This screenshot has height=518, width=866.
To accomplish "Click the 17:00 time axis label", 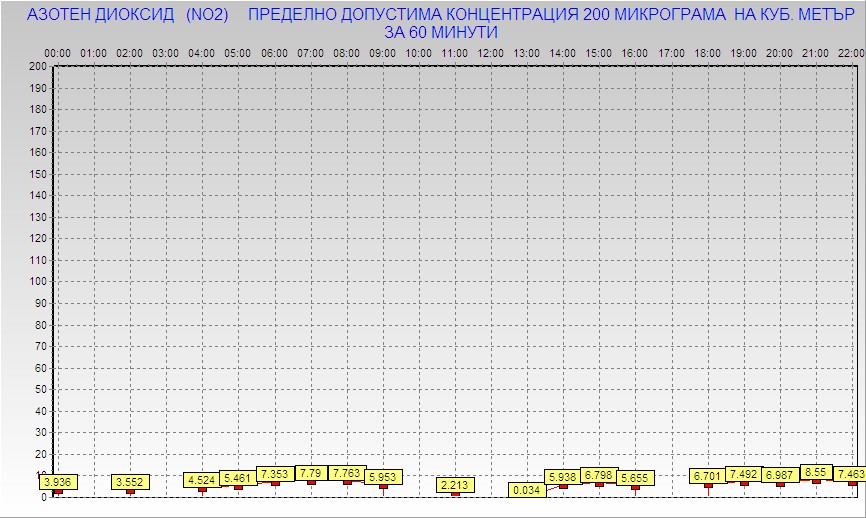I will [671, 52].
